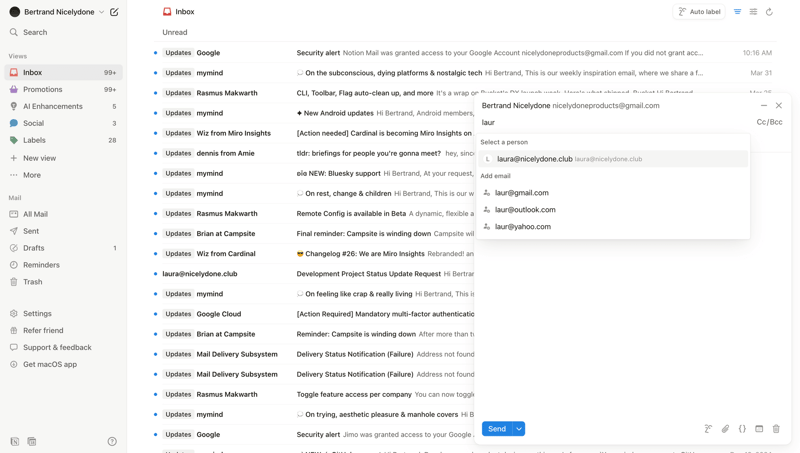Image resolution: width=800 pixels, height=453 pixels.
Task: Open dennis from Amie email
Action: (313, 153)
